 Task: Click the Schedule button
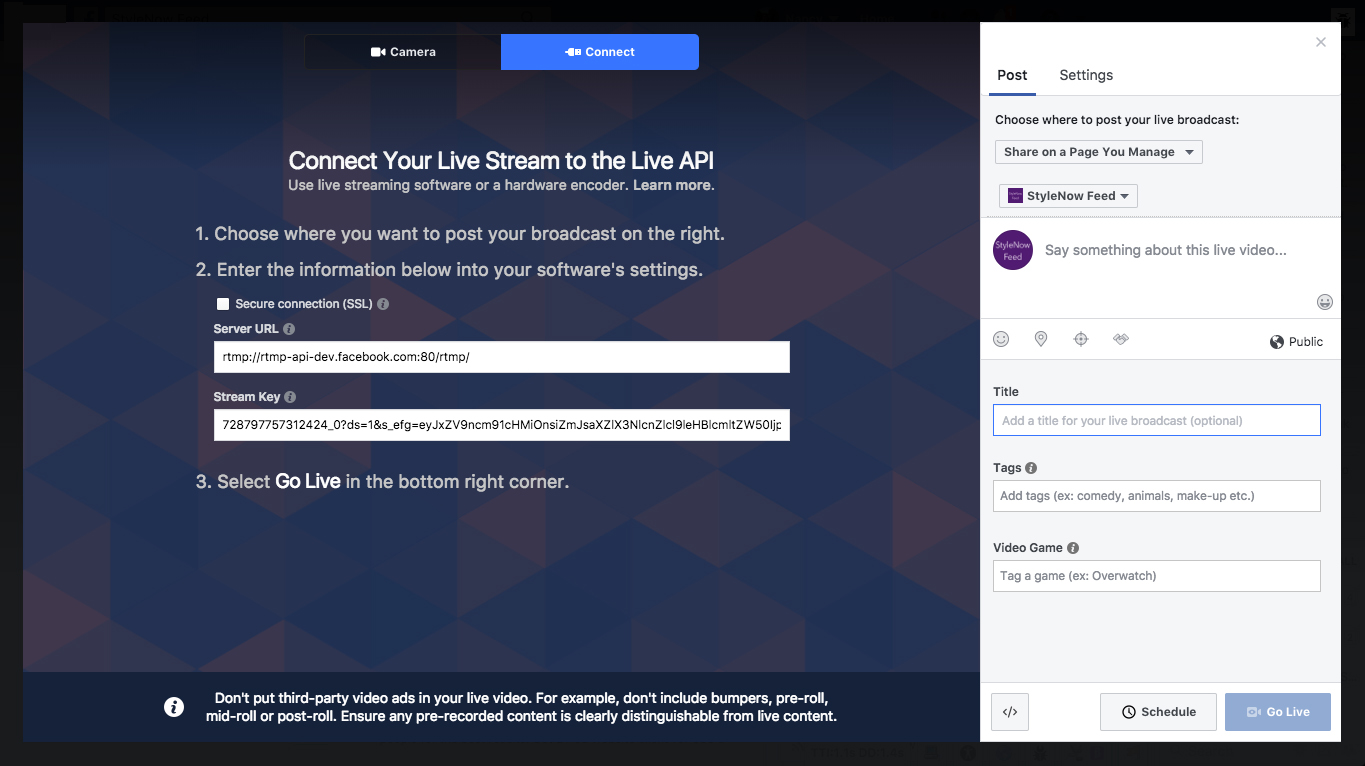click(x=1158, y=712)
